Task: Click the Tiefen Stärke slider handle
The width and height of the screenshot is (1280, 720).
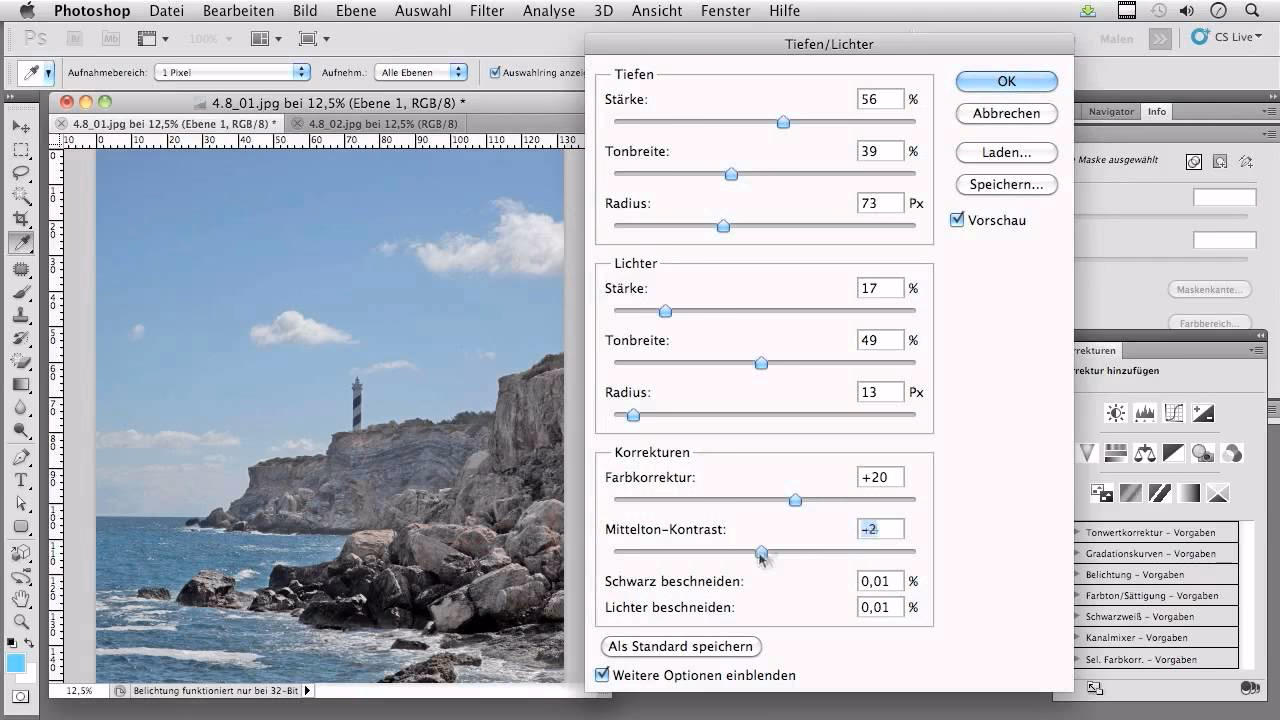Action: tap(783, 122)
